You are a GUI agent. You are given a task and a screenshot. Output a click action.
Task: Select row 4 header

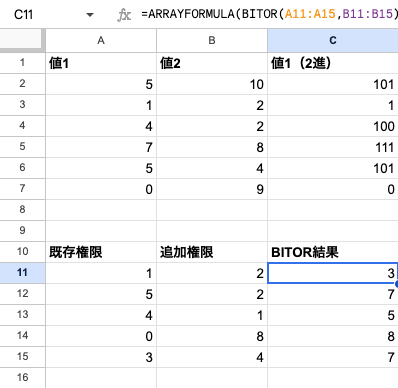click(x=22, y=126)
